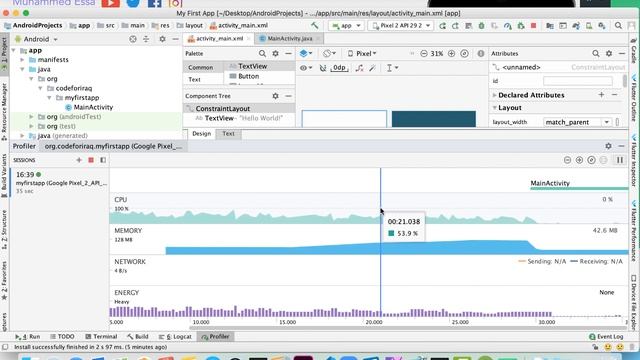Image resolution: width=640 pixels, height=360 pixels.
Task: Click the infer constraints magic wand icon
Action: [x=372, y=68]
